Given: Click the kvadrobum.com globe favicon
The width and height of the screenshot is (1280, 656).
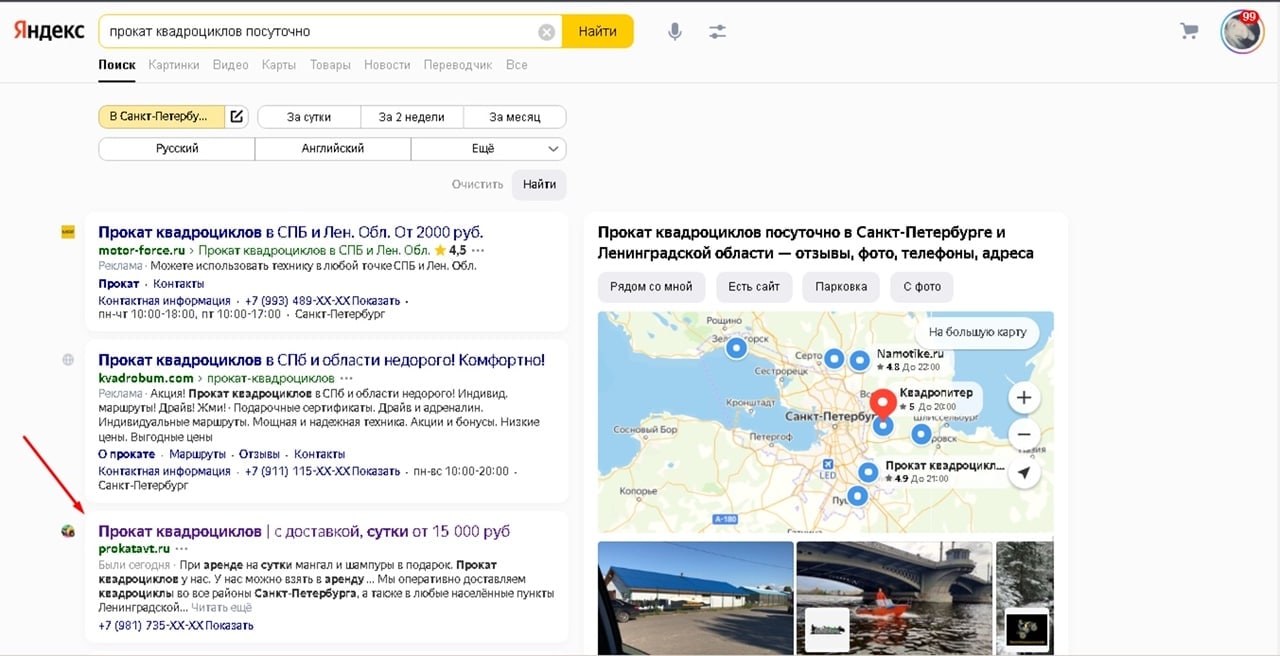Looking at the screenshot, I should [x=68, y=360].
